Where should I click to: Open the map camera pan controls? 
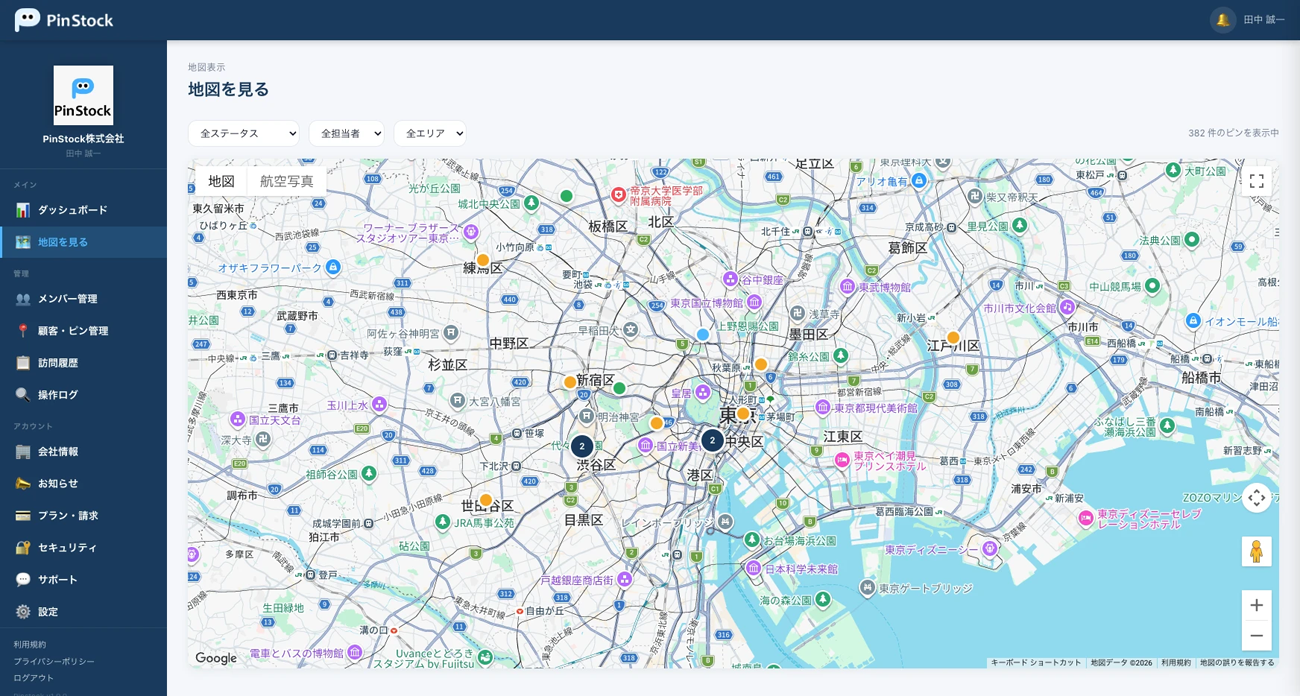[x=1257, y=498]
